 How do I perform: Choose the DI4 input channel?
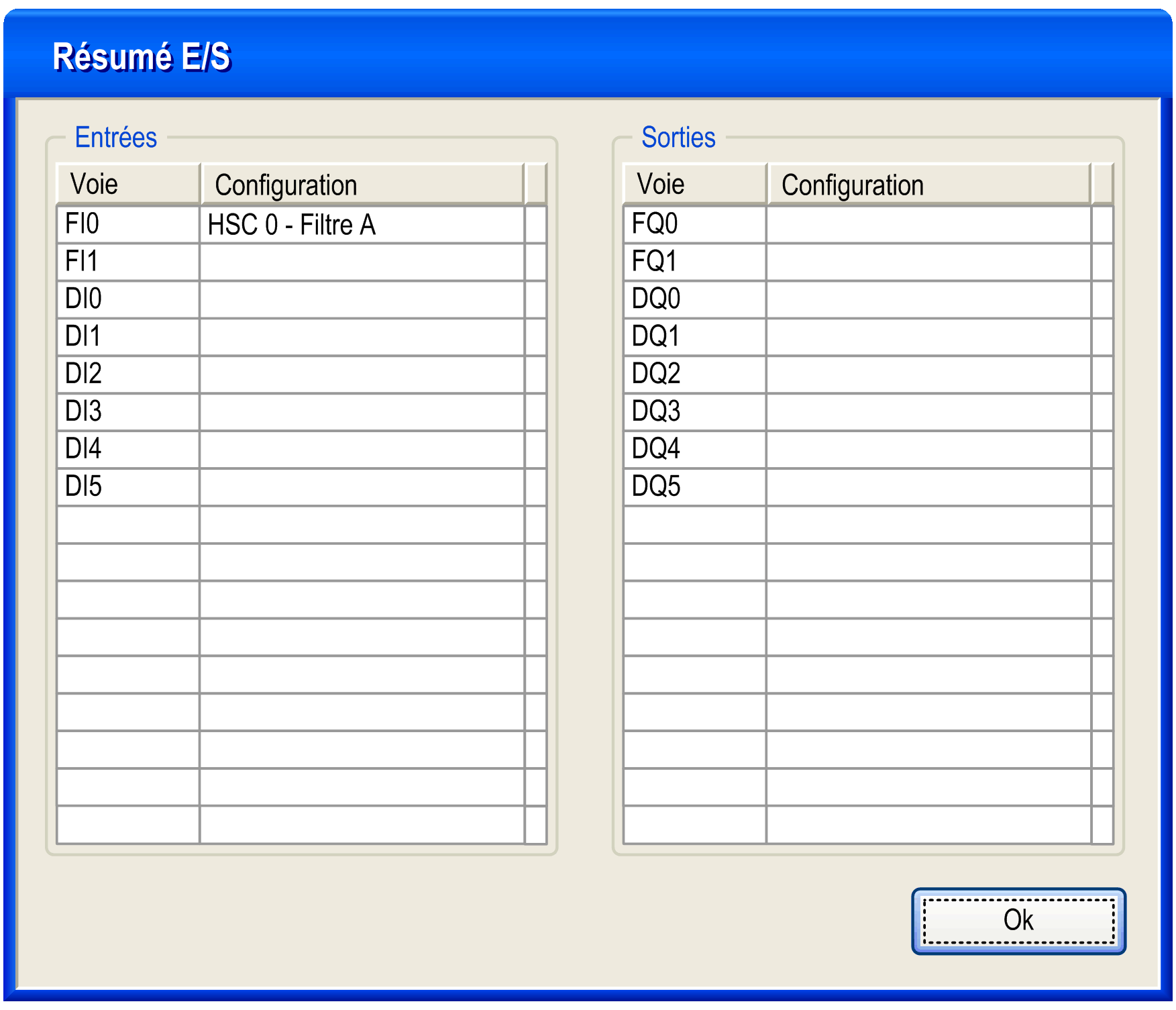tap(127, 449)
